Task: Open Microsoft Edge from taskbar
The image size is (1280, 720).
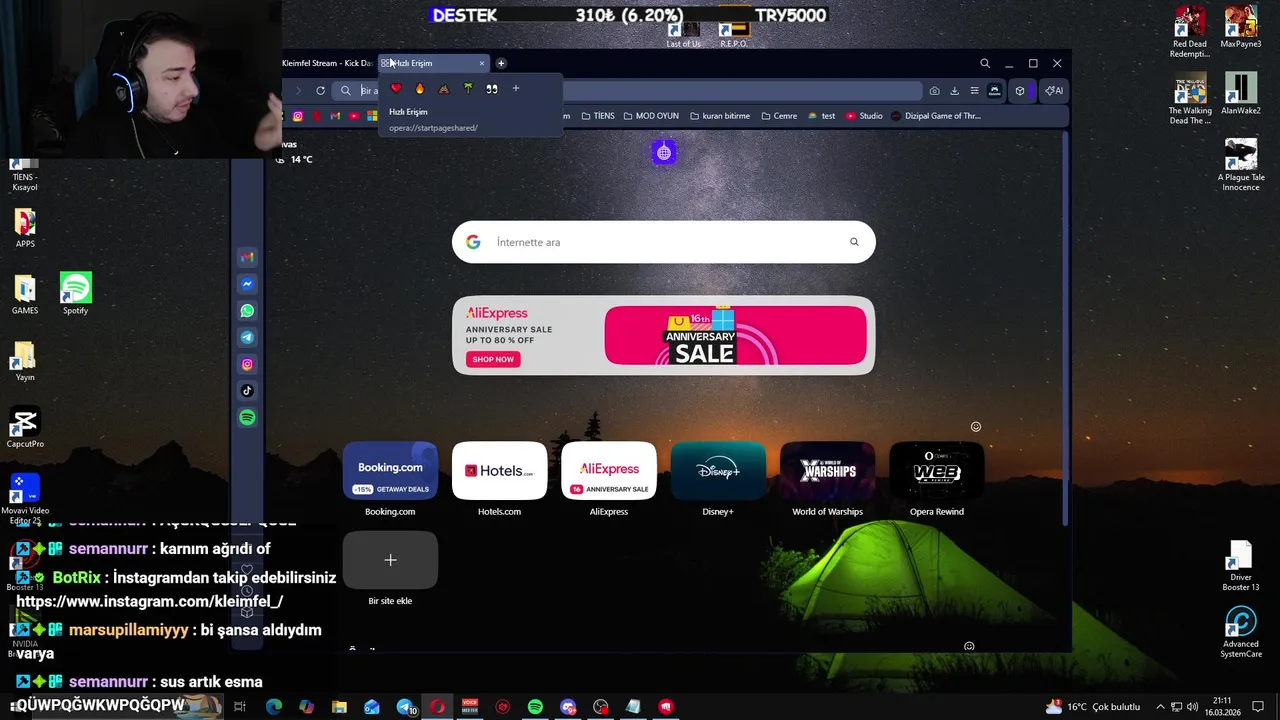Action: [x=273, y=707]
